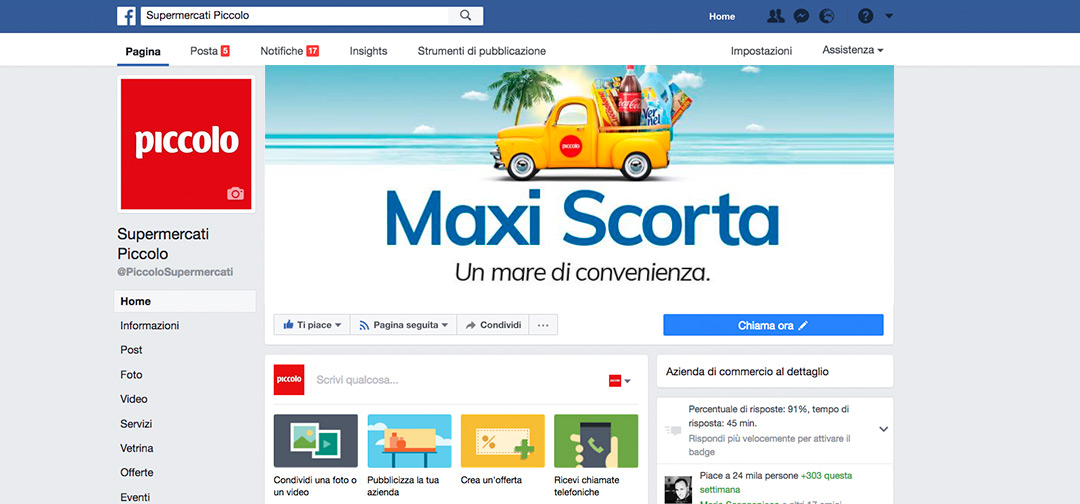Click the Condividi button
The image size is (1080, 504).
click(493, 325)
